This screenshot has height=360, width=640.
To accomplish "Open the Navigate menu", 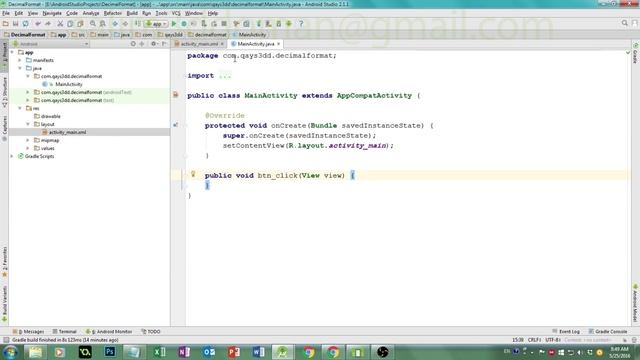I will point(52,13).
